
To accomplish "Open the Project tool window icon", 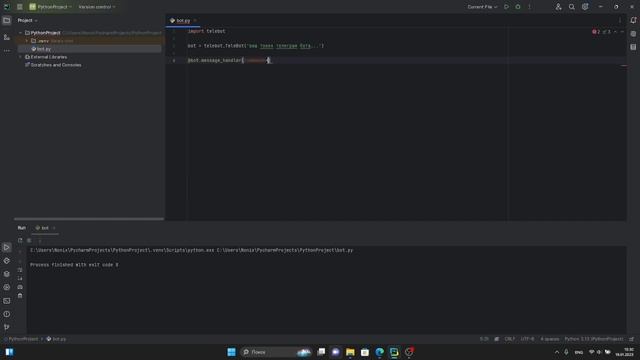I will [x=7, y=20].
